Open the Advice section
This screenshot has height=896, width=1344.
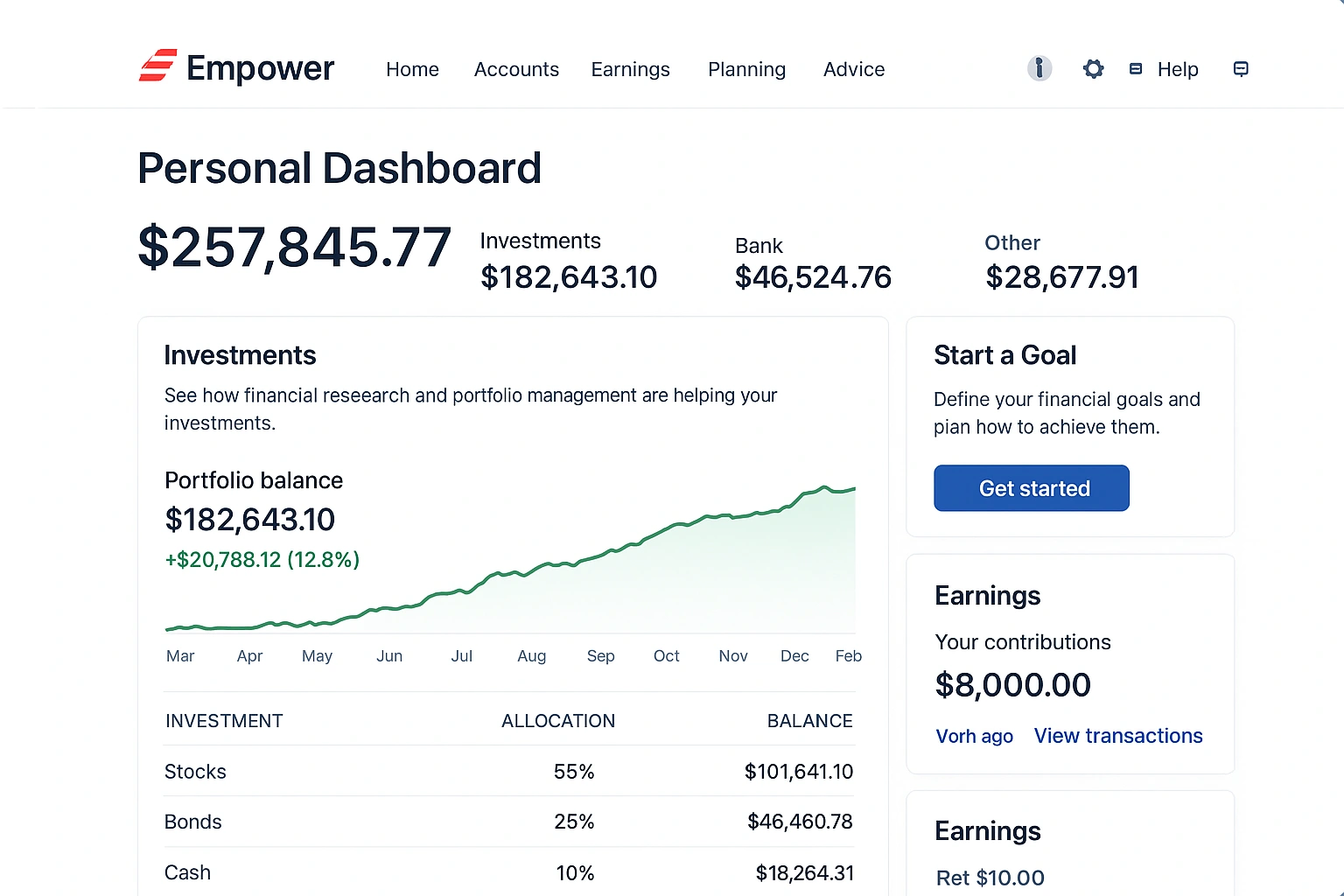pos(853,69)
